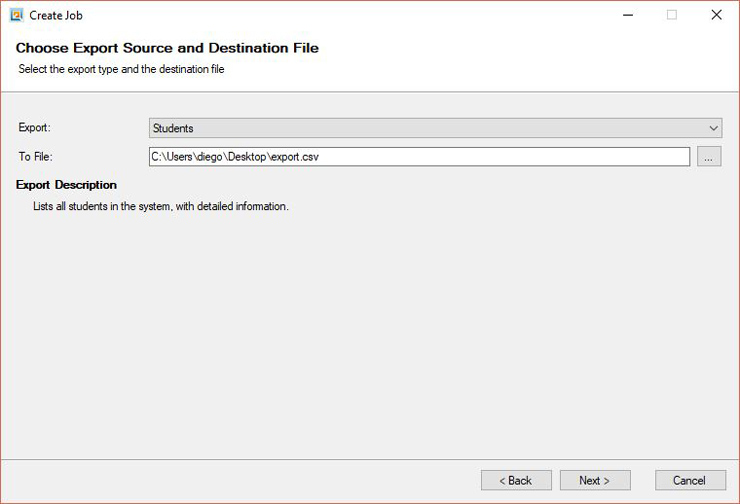740x504 pixels.
Task: Click the 'Lists all students' description text
Action: (160, 206)
